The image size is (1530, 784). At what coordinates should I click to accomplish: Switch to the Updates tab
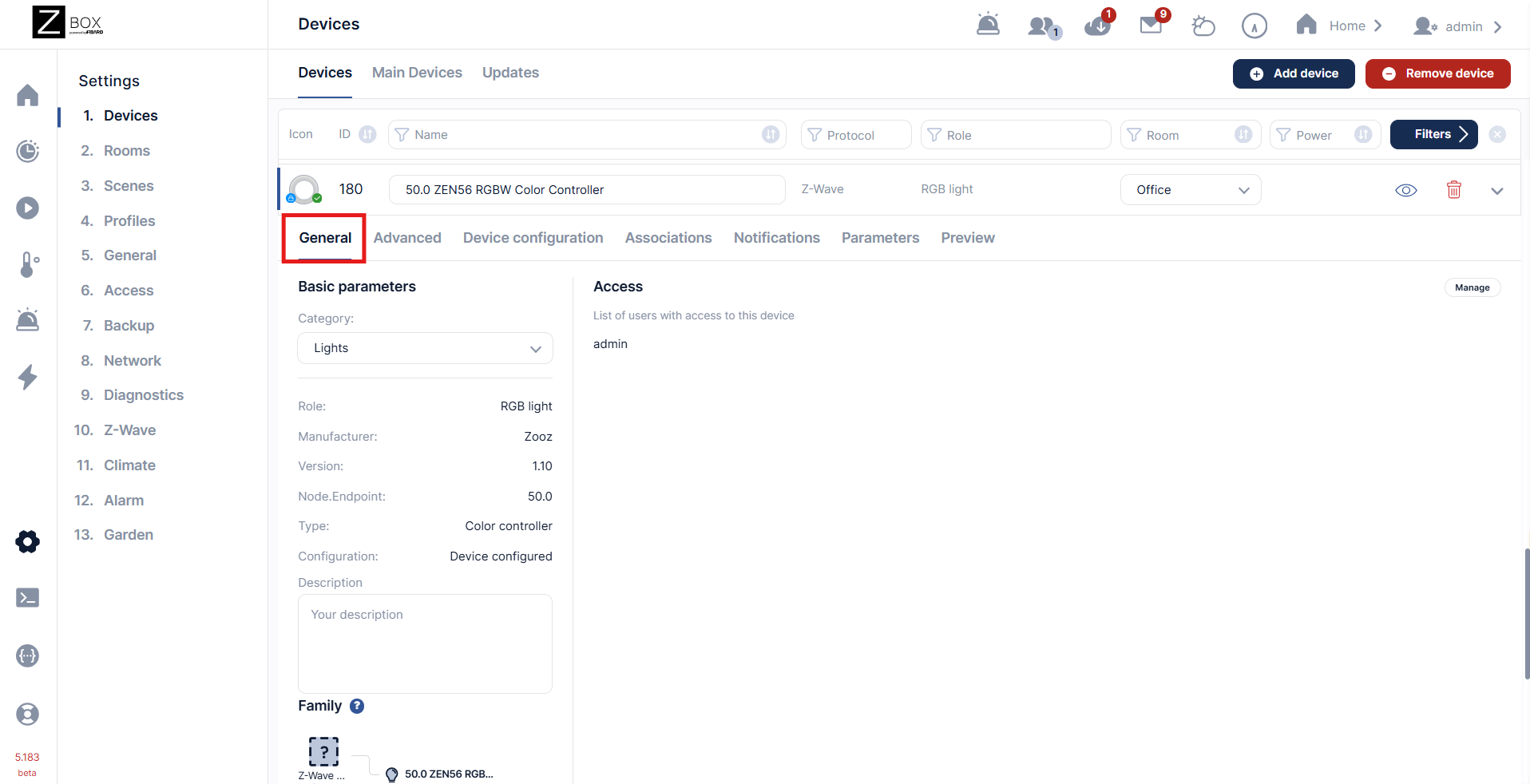point(510,73)
